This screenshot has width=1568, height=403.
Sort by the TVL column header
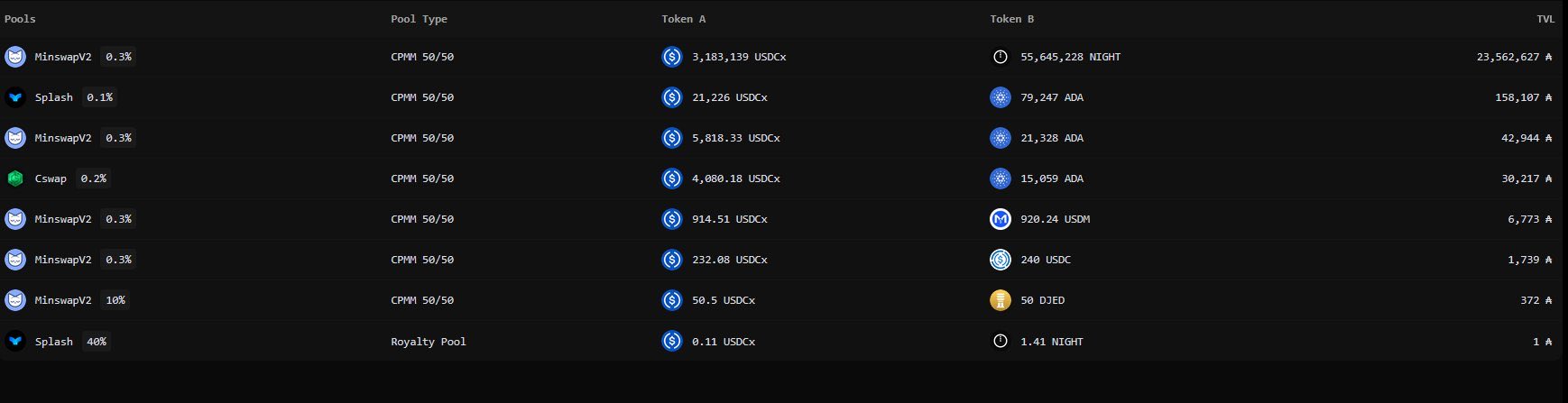coord(1545,19)
